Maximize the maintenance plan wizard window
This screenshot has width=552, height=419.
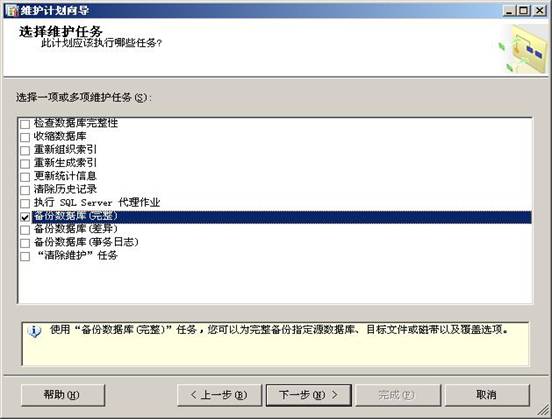tap(523, 11)
